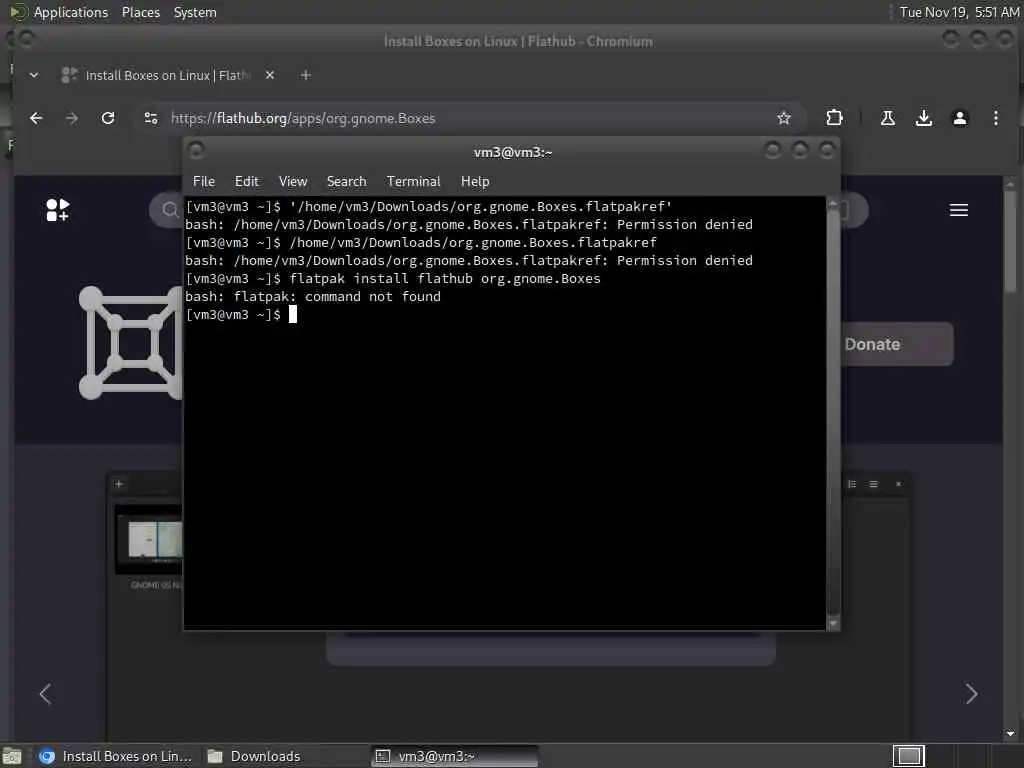
Task: Click the Donate button on Flathub
Action: [895, 344]
